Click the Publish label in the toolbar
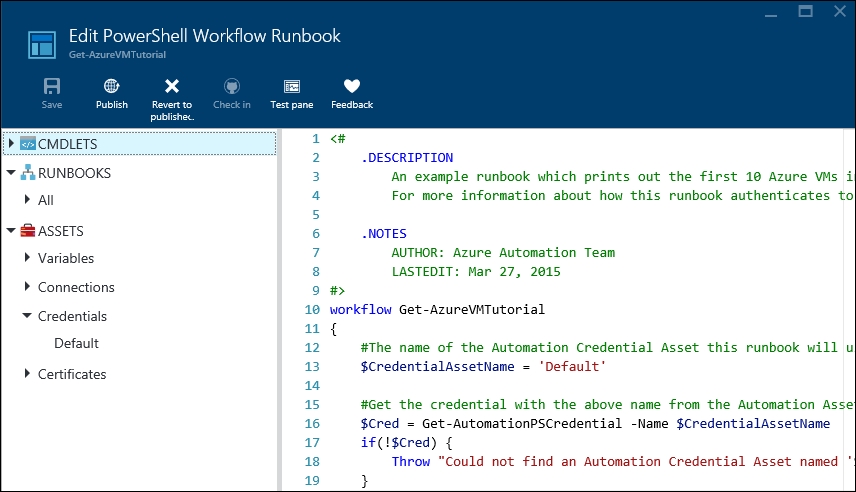Viewport: 856px width, 492px height. coord(112,105)
